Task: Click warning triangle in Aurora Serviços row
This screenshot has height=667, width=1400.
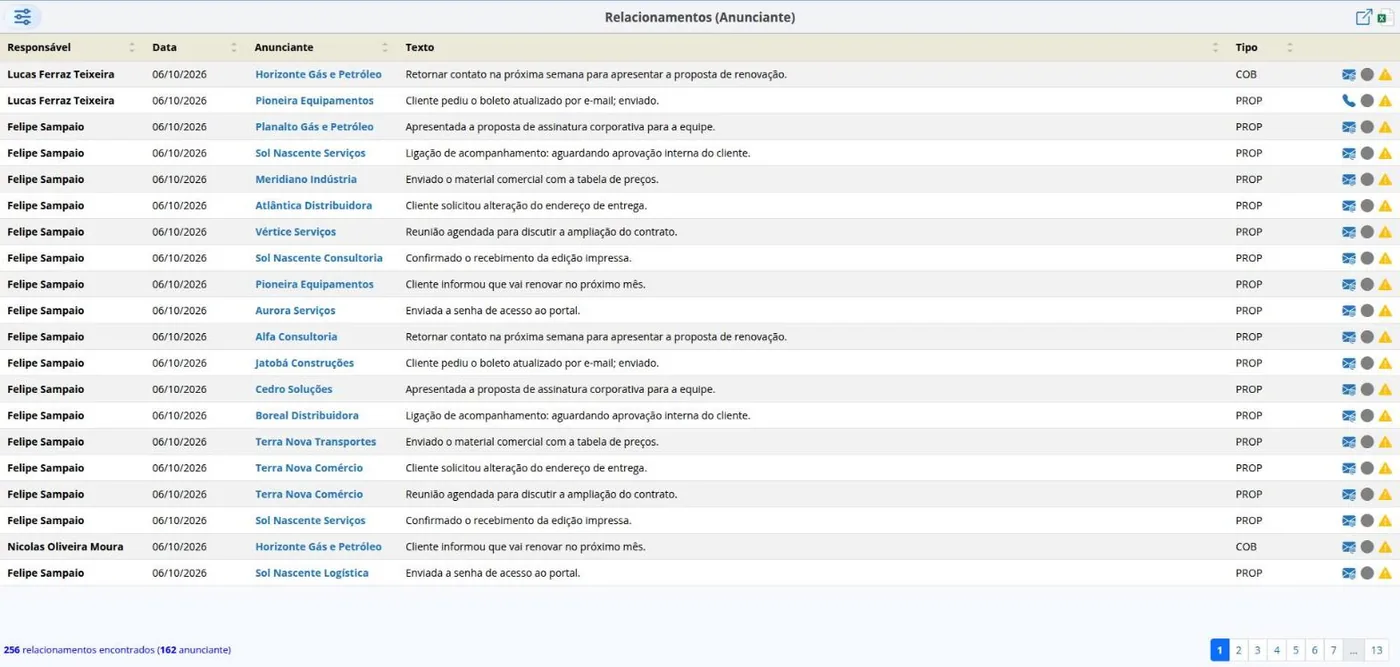Action: coord(1385,311)
